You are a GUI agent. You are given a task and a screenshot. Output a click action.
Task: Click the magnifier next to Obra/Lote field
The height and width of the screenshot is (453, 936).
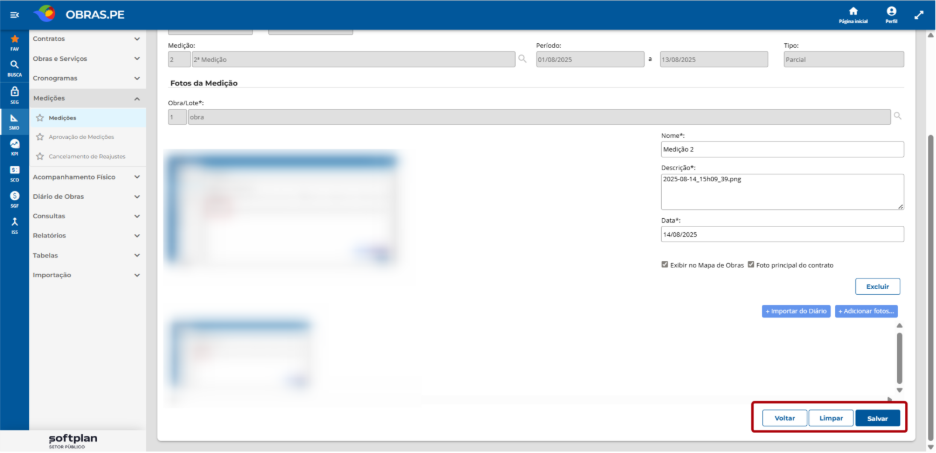(x=898, y=116)
